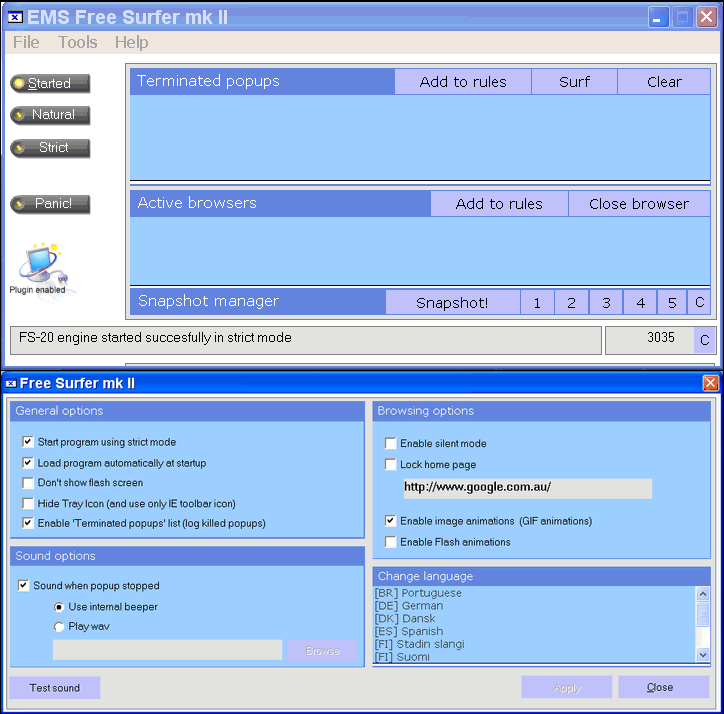
Task: Select [DE] German language
Action: click(x=535, y=606)
